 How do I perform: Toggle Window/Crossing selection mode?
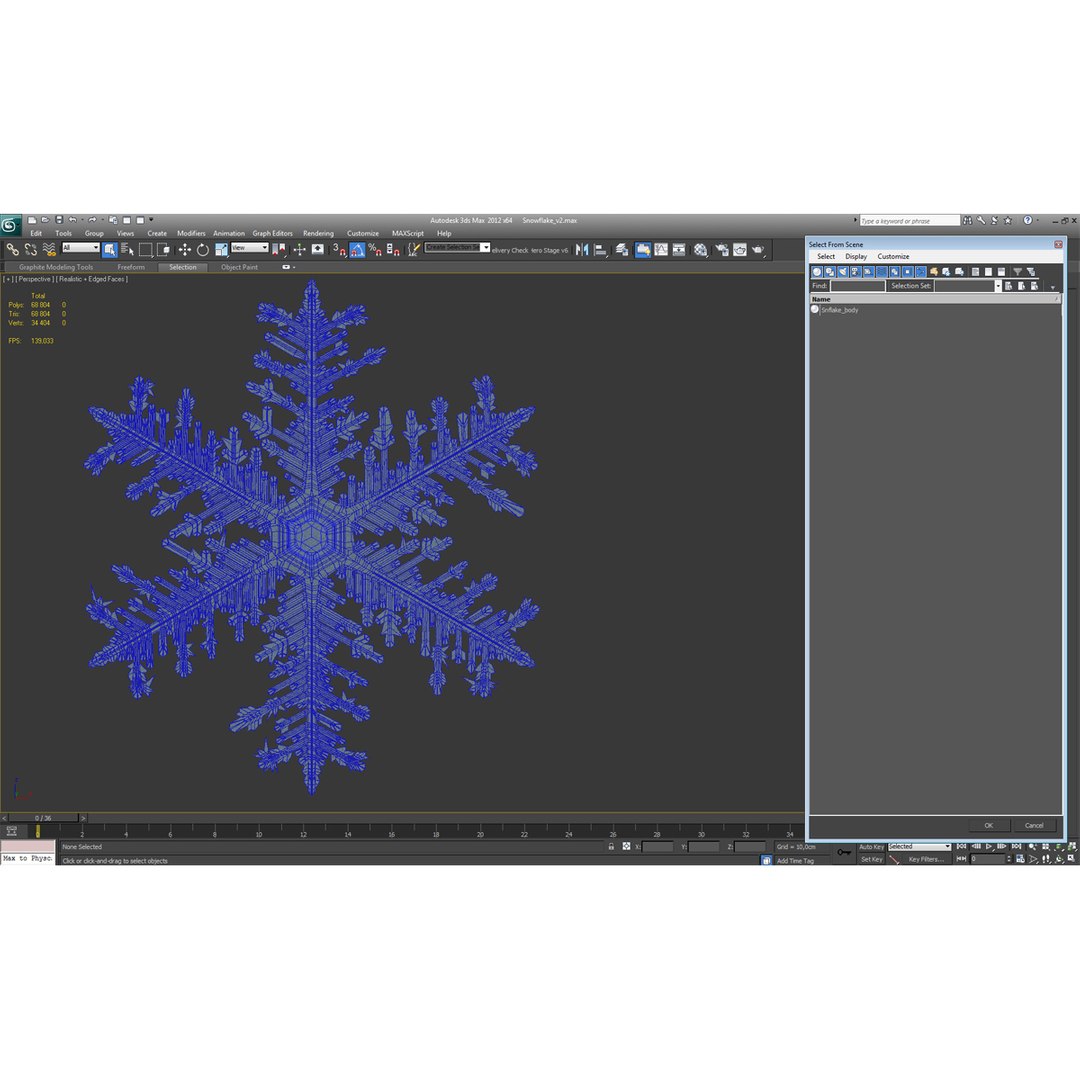click(163, 249)
